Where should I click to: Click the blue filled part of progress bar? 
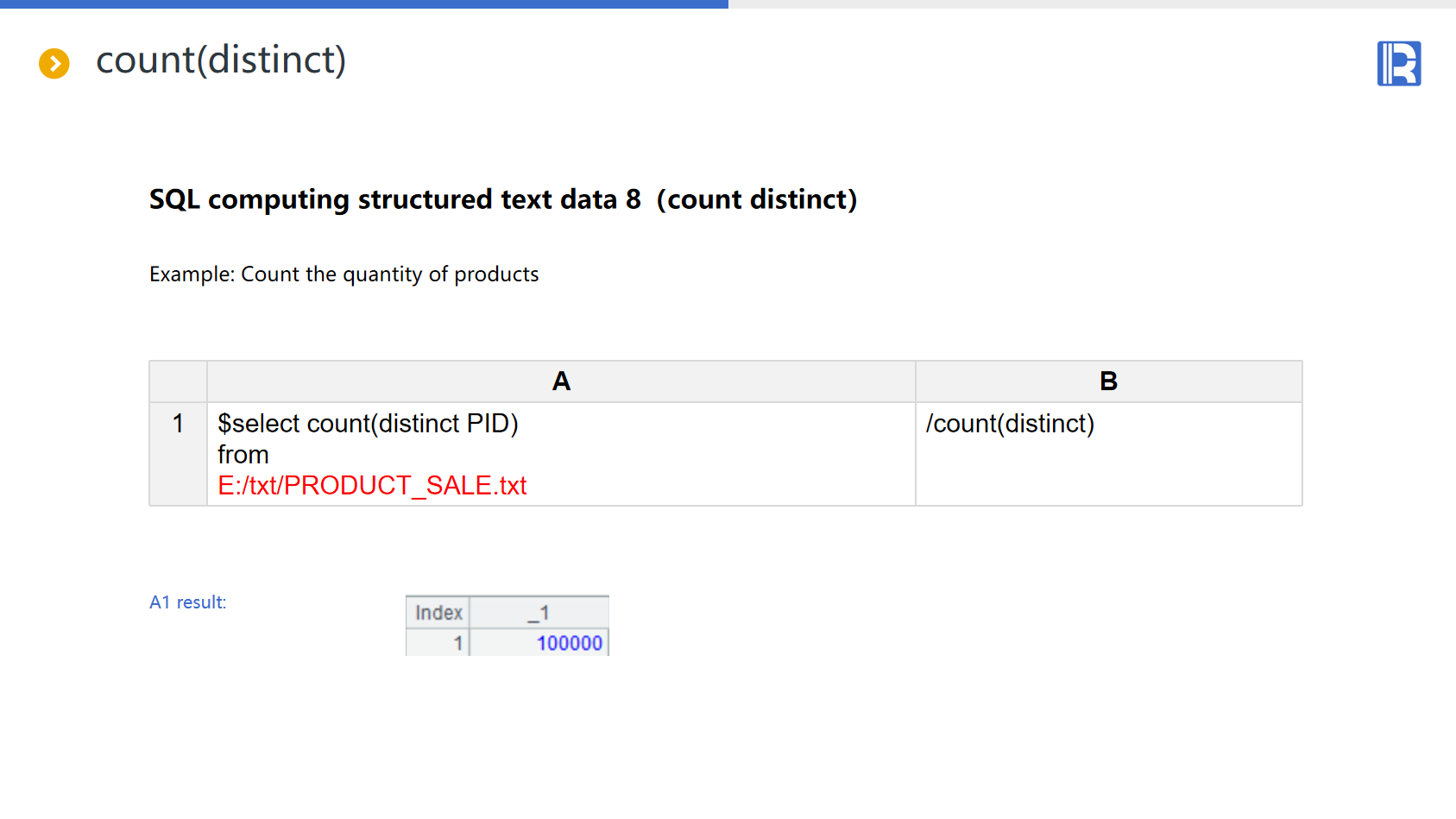pos(362,4)
